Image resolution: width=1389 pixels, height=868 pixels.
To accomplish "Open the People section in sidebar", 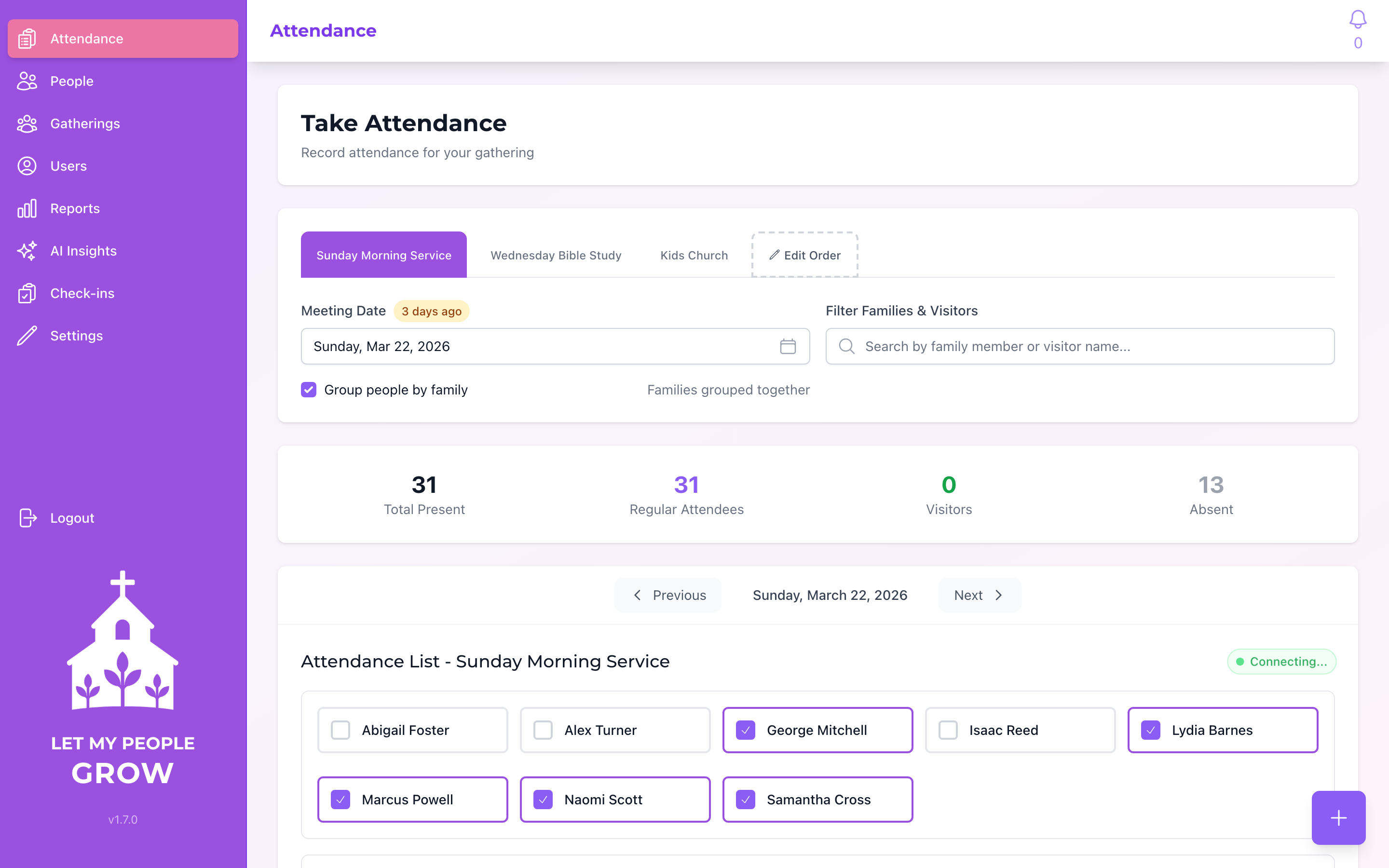I will click(x=71, y=81).
